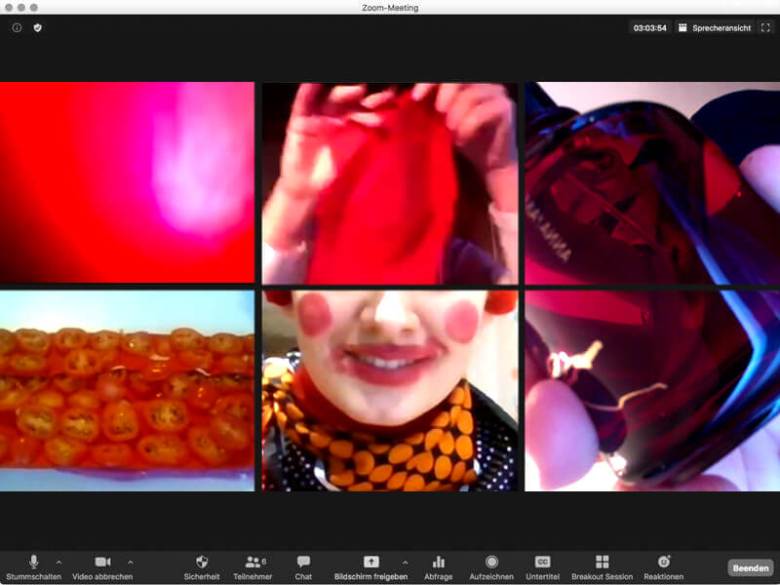Expand video options arrow next to Video abbrechen
780x585 pixels.
131,562
